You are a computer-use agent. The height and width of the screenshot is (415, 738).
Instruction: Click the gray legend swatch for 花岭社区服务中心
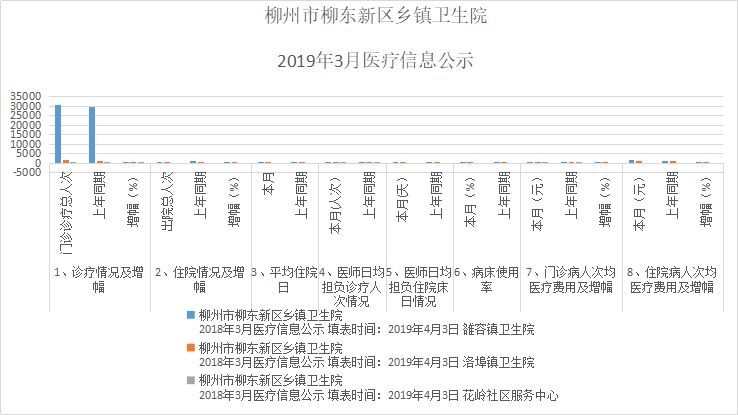191,381
